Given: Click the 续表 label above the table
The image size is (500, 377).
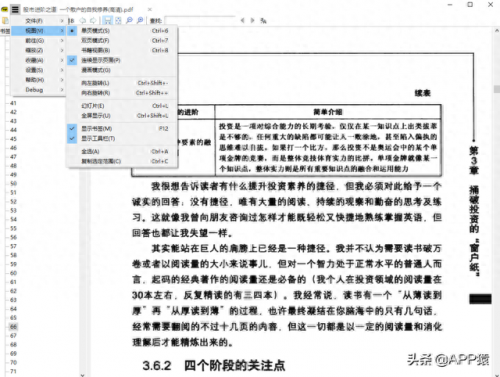Looking at the screenshot, I should coord(423,93).
